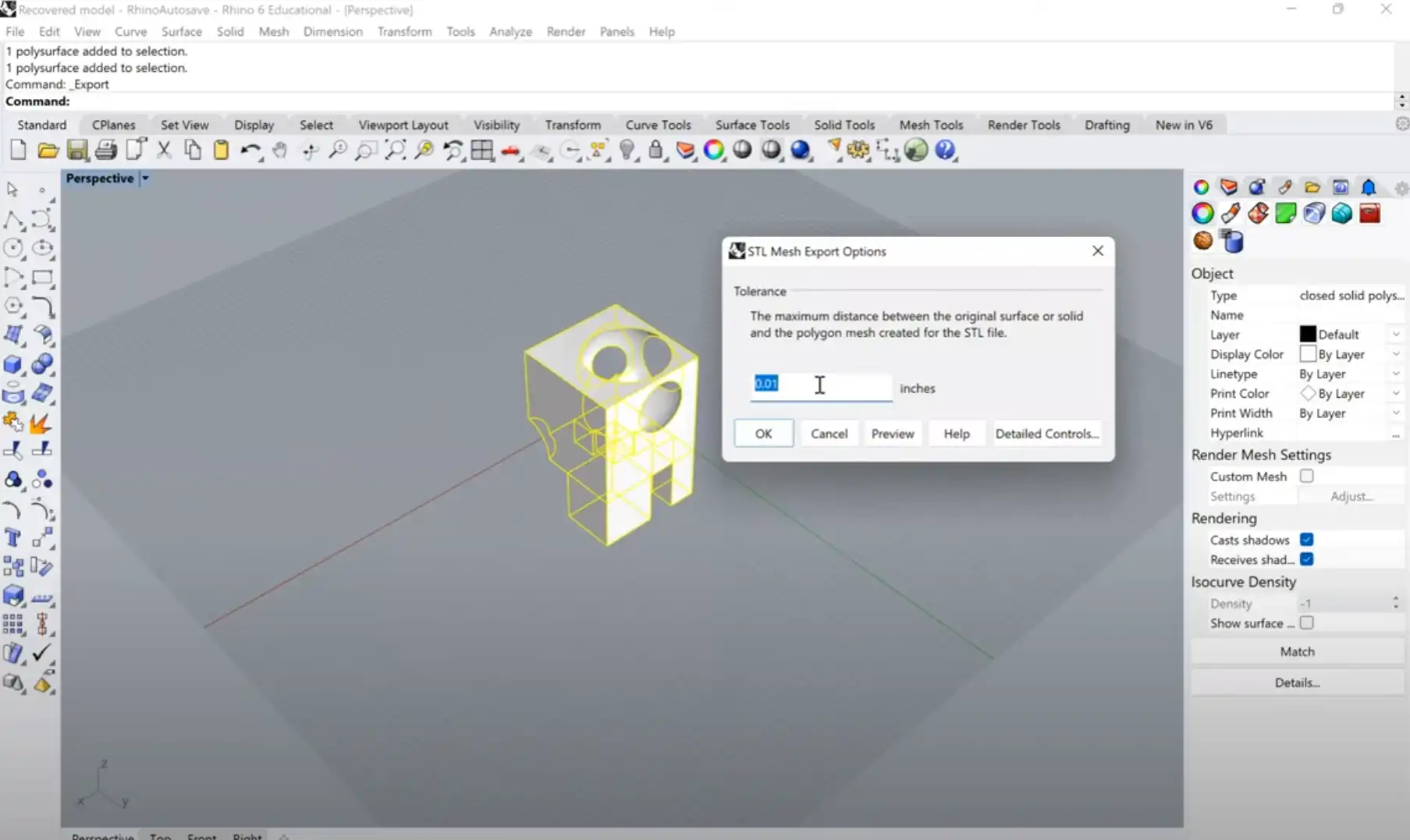
Task: Click the New file icon
Action: (18, 150)
